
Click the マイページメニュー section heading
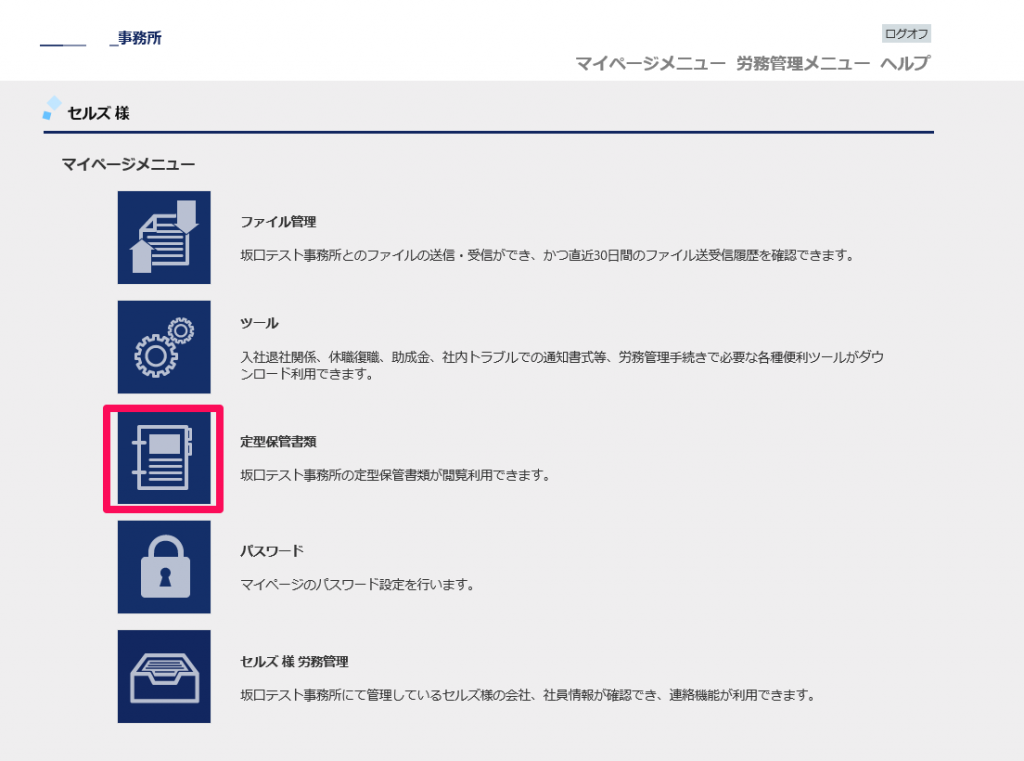(x=128, y=164)
